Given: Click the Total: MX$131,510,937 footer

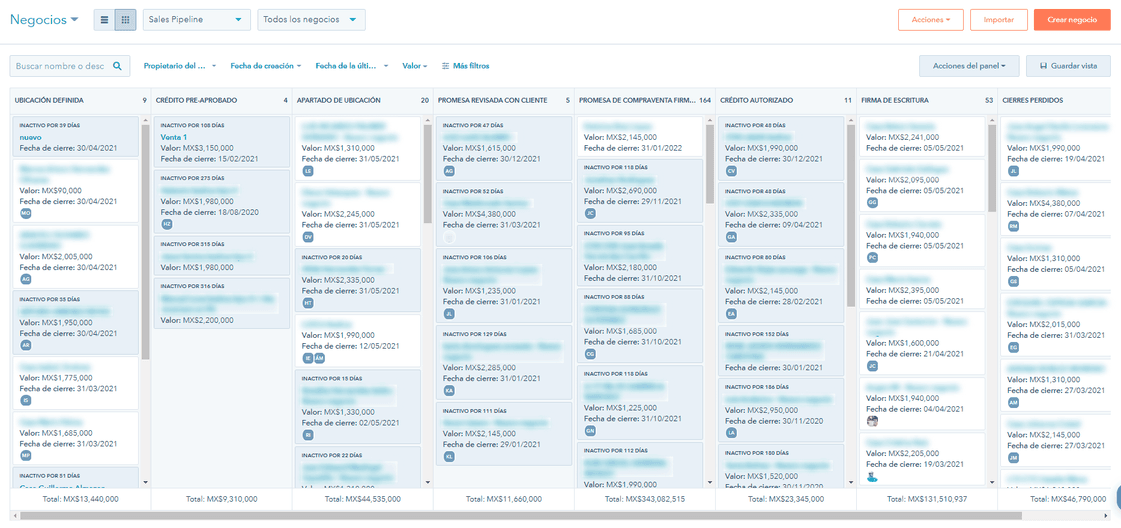Looking at the screenshot, I should click(927, 499).
